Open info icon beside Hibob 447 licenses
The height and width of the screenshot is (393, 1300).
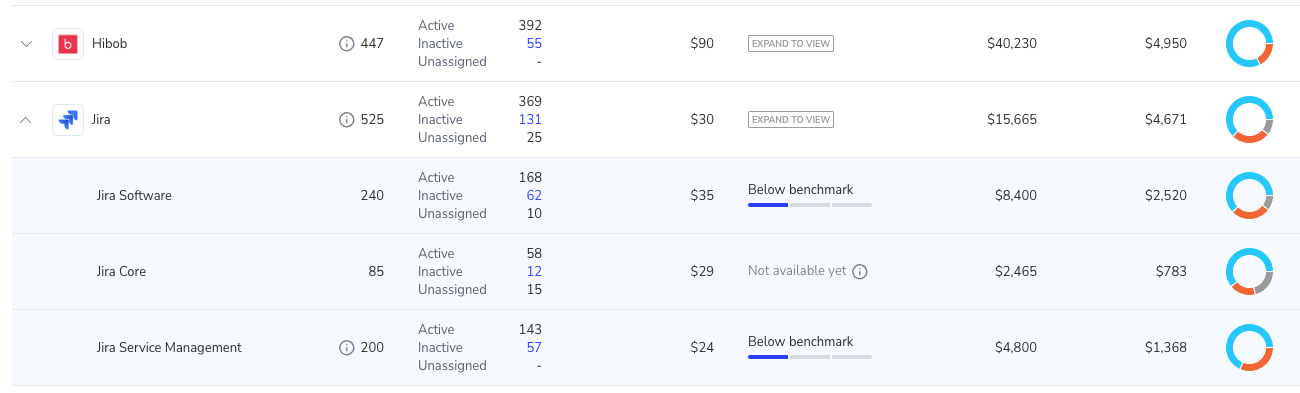coord(347,44)
